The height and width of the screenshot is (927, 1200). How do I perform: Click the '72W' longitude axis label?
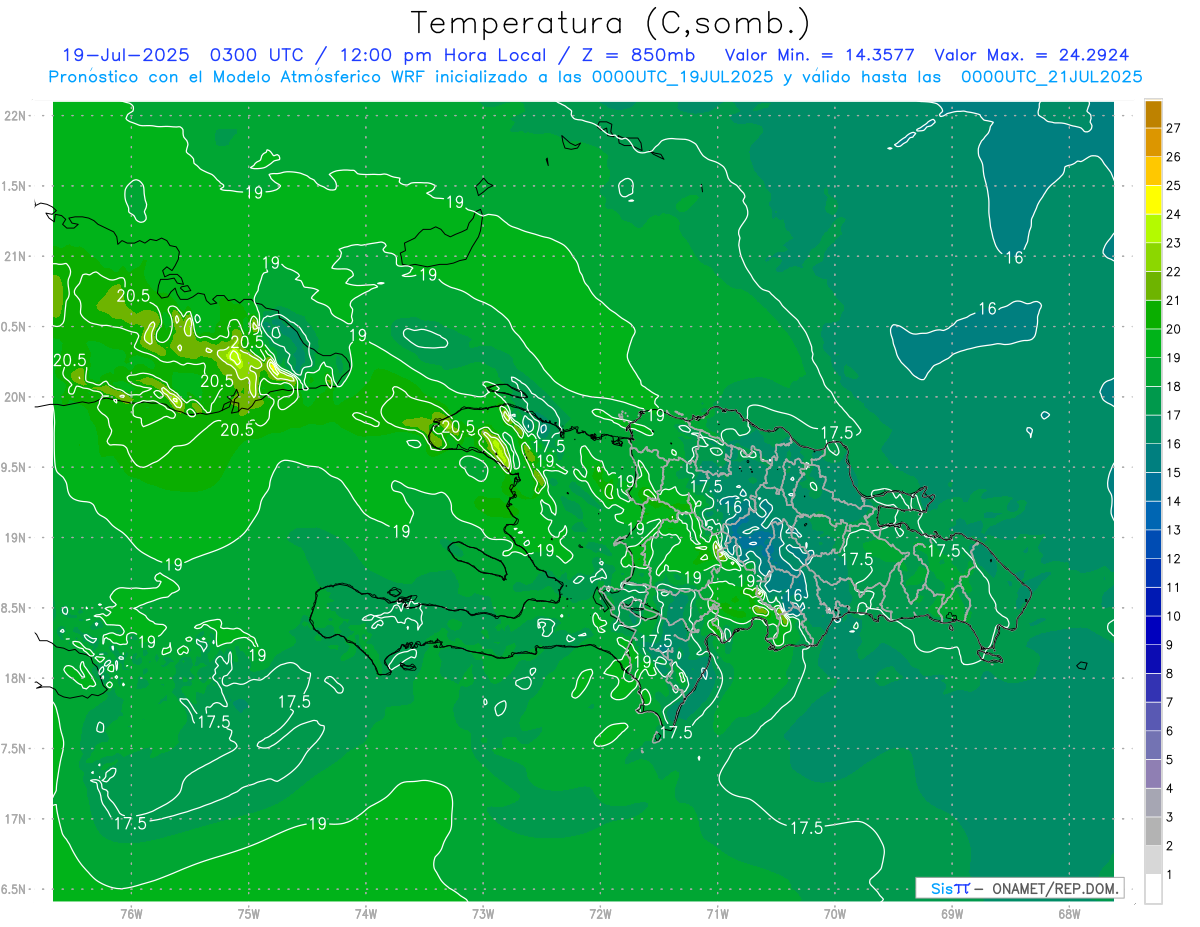600,913
